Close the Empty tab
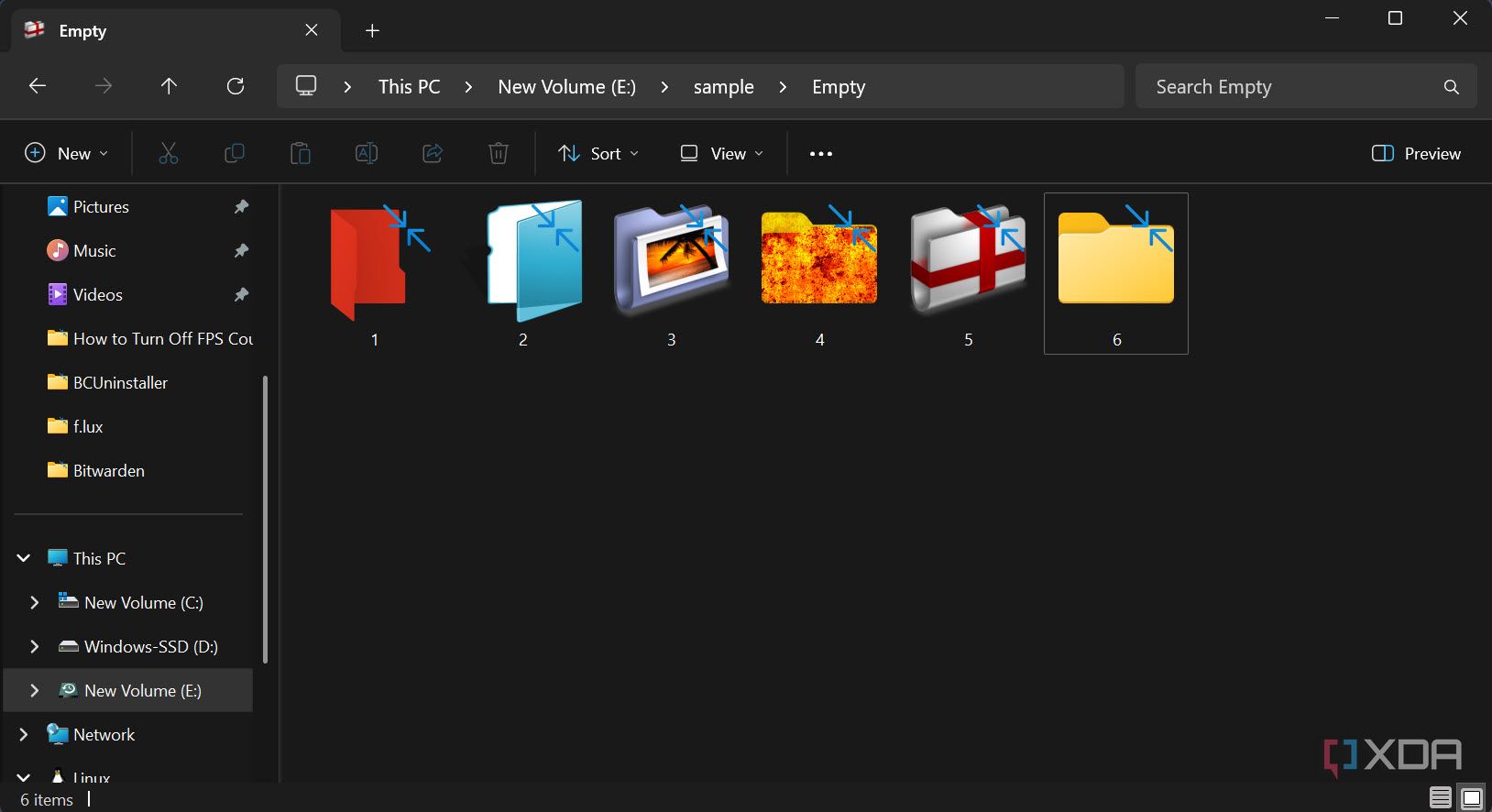 312,30
